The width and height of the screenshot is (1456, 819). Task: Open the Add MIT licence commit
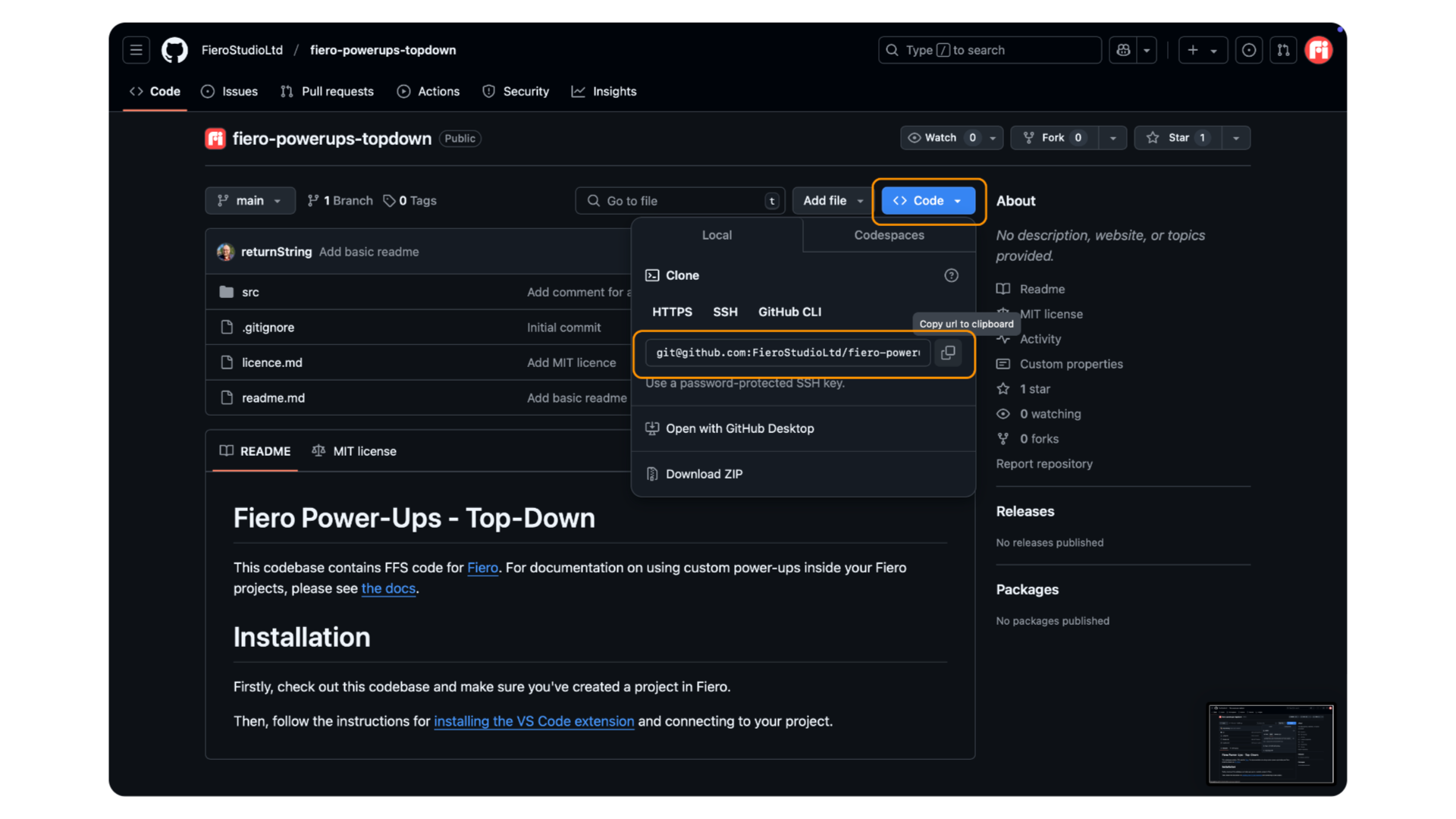tap(571, 362)
